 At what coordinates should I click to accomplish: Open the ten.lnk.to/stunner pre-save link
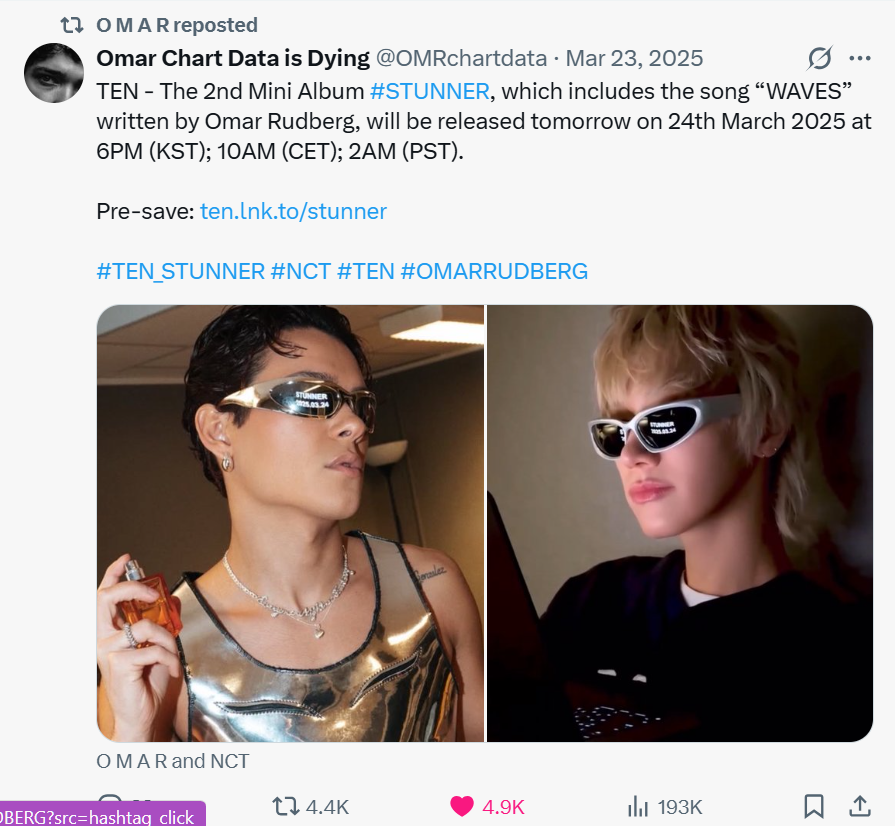pos(293,211)
